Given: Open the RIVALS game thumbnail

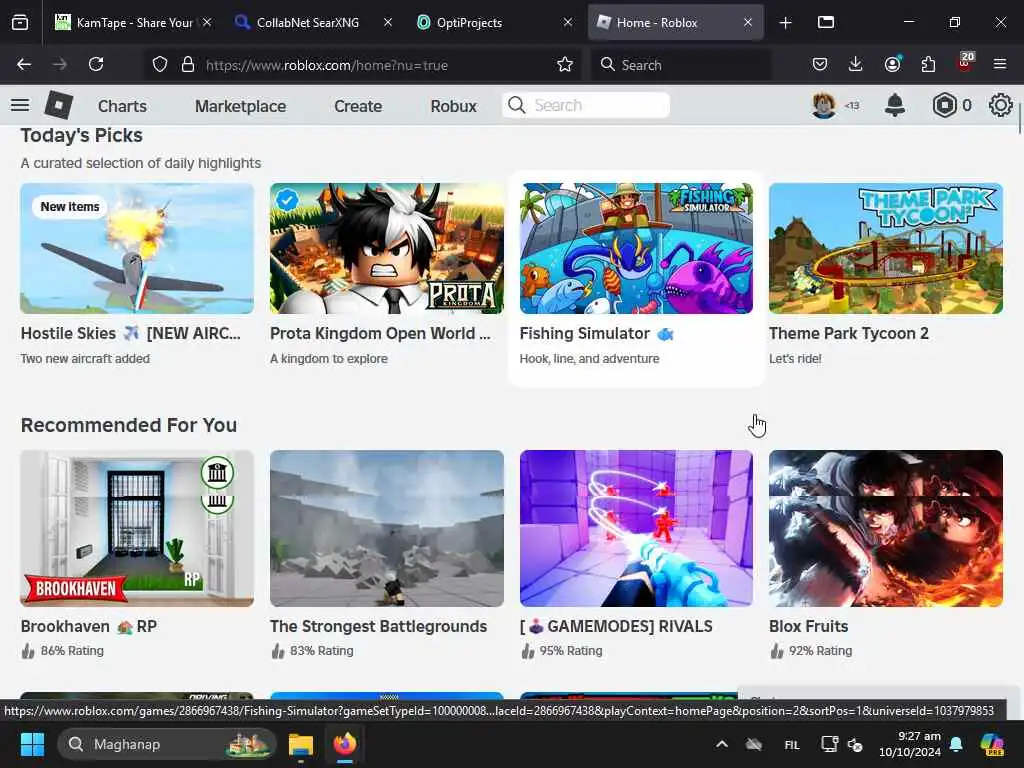Looking at the screenshot, I should click(636, 528).
